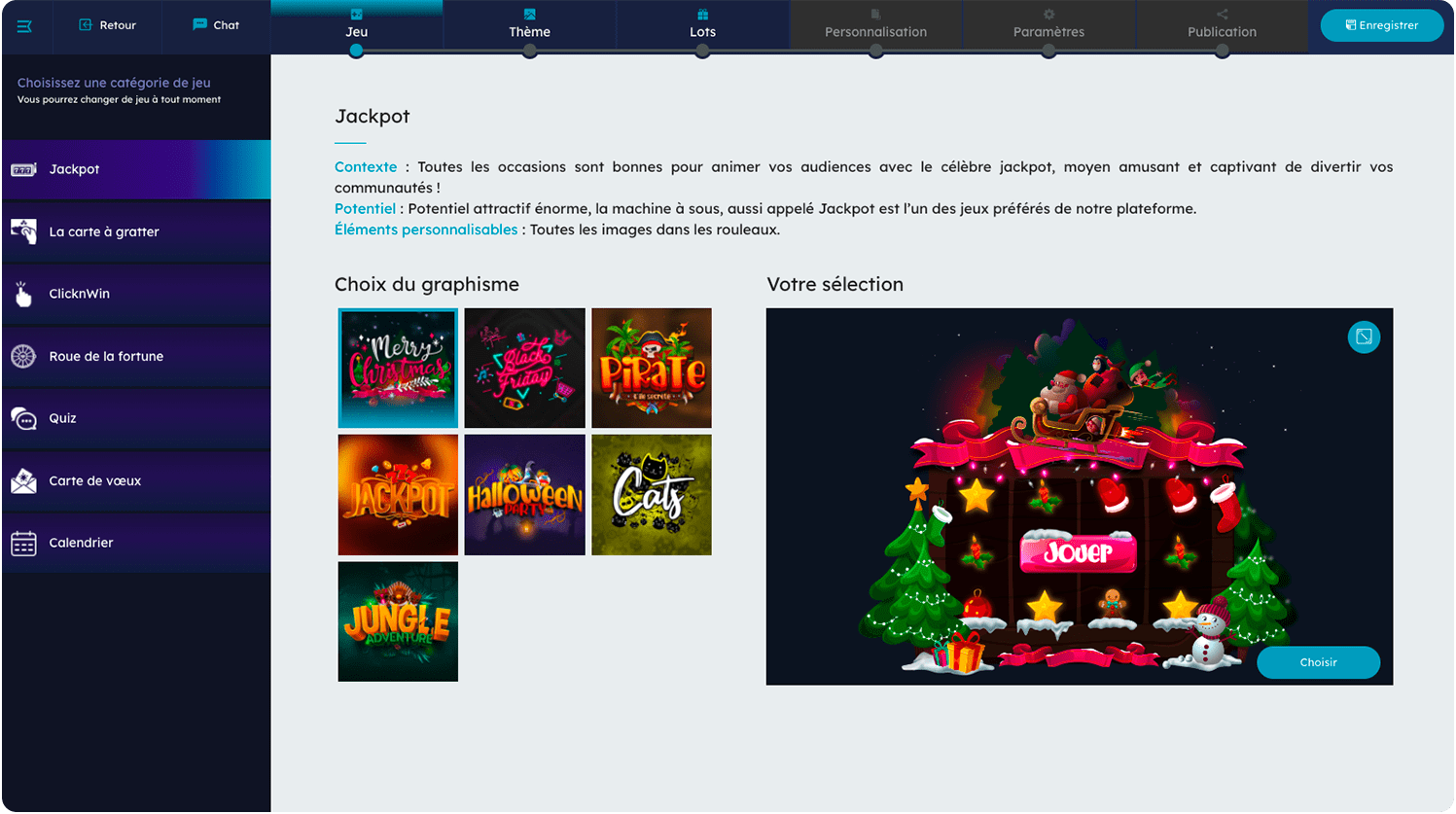Click the Choisir button on the selection preview
This screenshot has height=814, width=1456.
(1318, 662)
